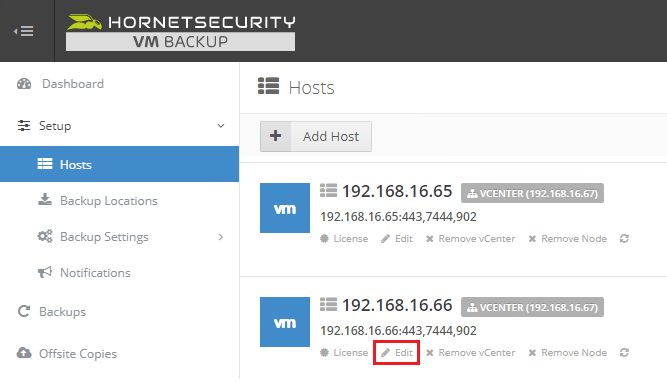Remove vCenter from host 192.168.16.65

click(470, 239)
